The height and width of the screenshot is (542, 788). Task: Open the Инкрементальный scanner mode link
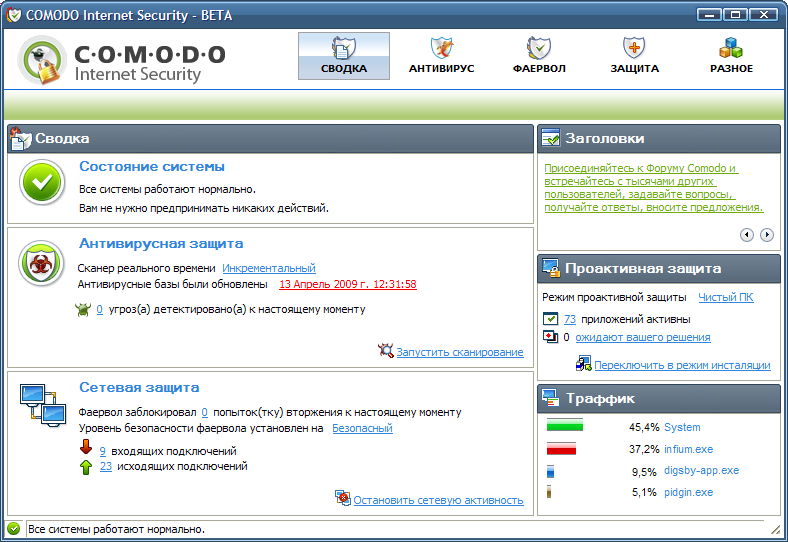tap(269, 268)
